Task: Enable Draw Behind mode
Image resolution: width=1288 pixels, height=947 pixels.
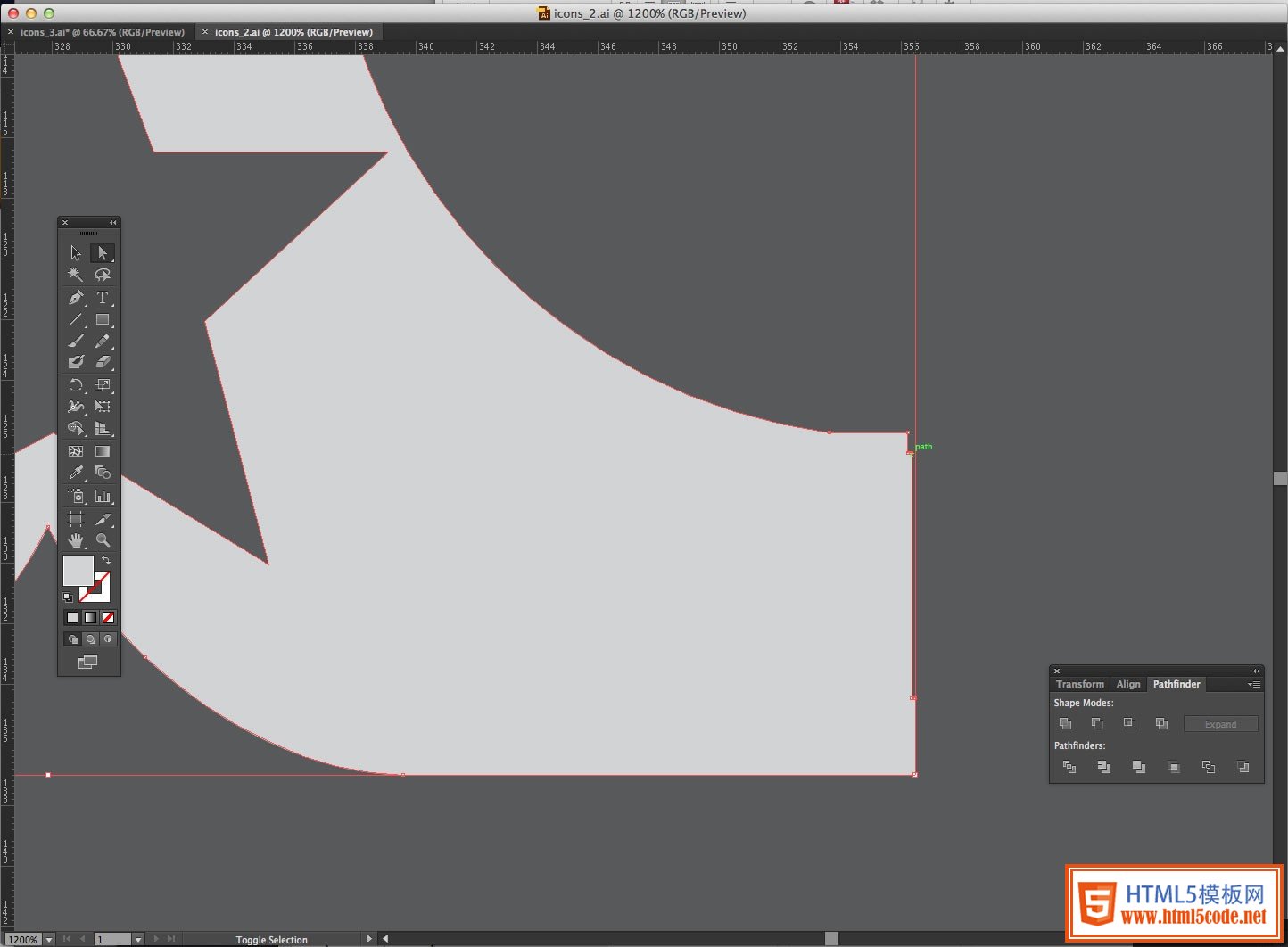Action: [x=90, y=639]
